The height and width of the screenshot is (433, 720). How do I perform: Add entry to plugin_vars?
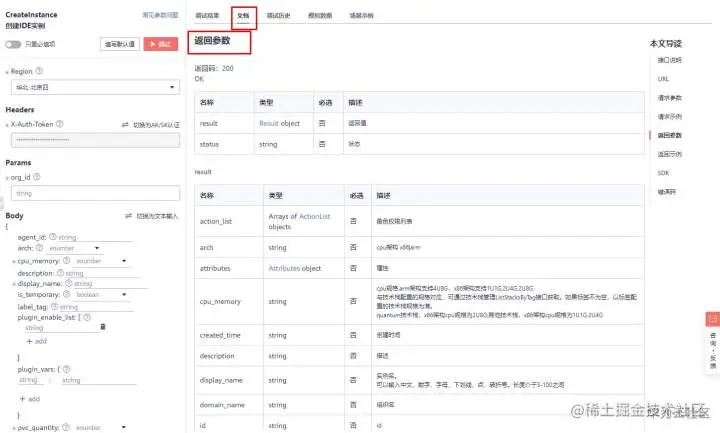tap(30, 399)
